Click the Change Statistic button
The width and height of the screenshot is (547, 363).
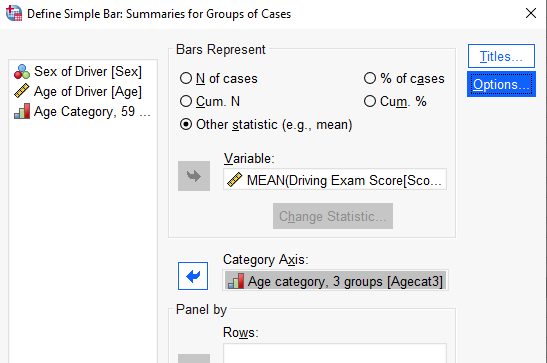point(333,216)
